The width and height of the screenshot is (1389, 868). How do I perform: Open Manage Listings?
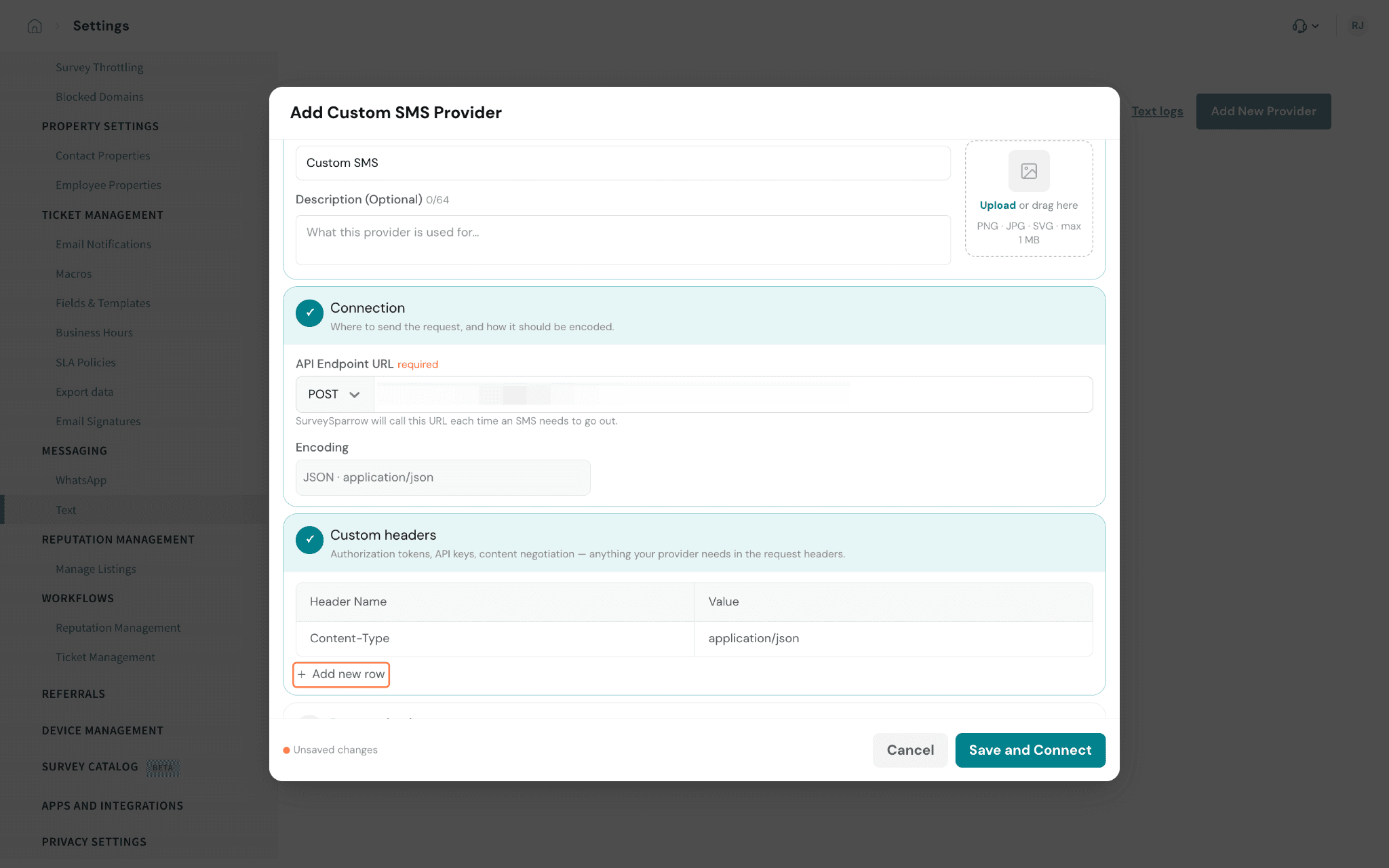coord(96,569)
